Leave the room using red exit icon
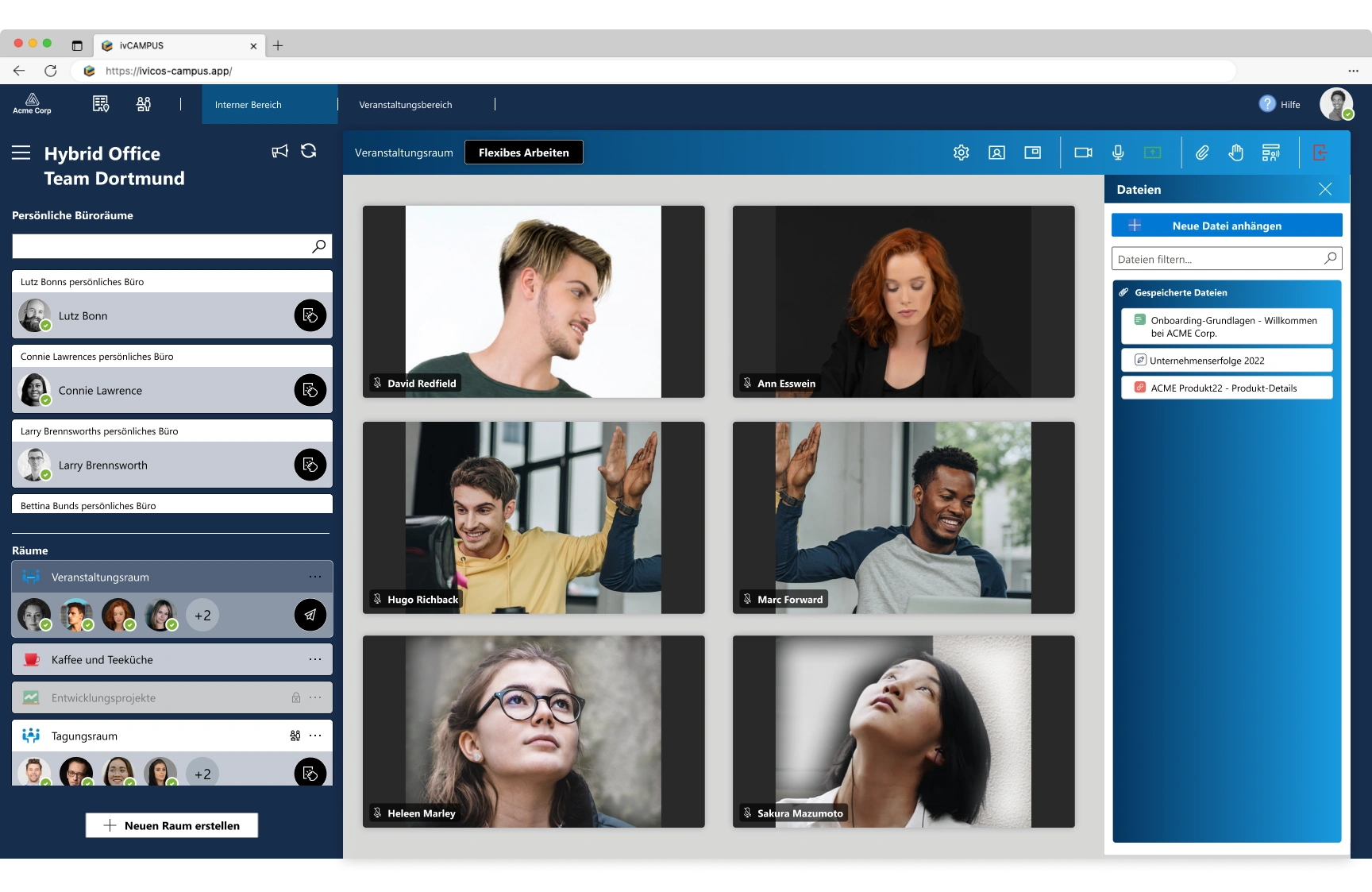1372x892 pixels. click(1320, 153)
